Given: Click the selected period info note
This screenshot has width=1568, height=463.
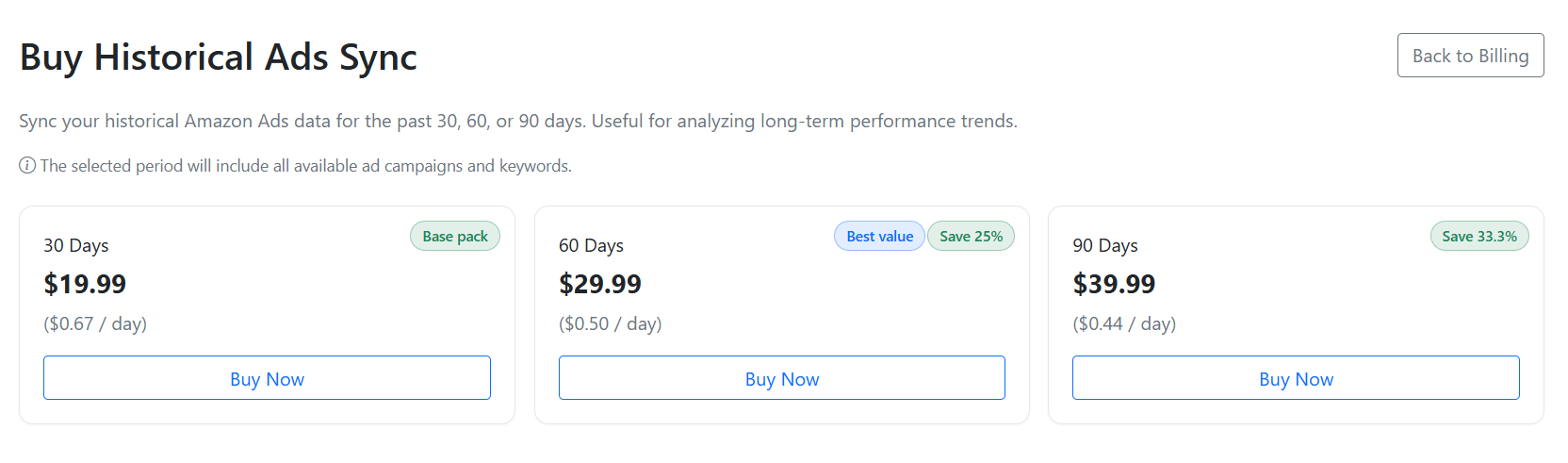Looking at the screenshot, I should tap(305, 166).
